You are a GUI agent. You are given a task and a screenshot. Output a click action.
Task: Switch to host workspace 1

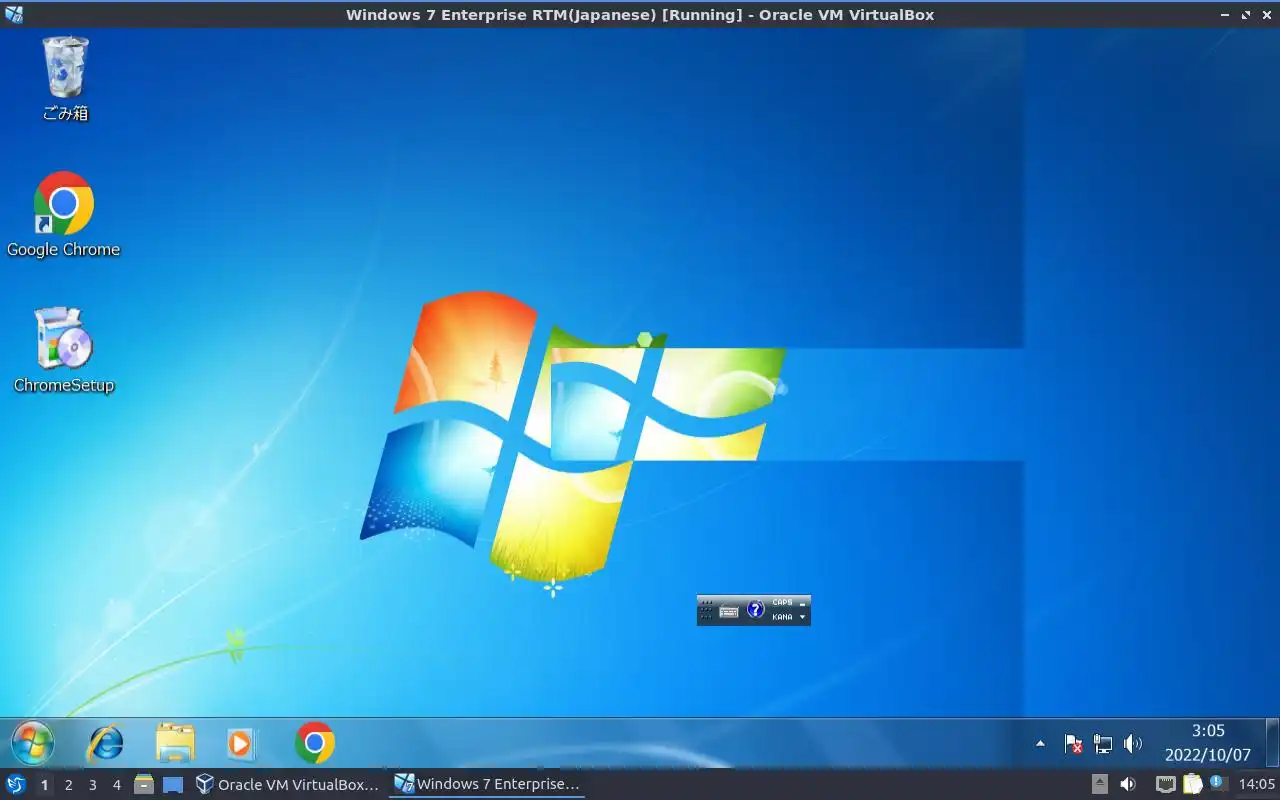pos(44,785)
